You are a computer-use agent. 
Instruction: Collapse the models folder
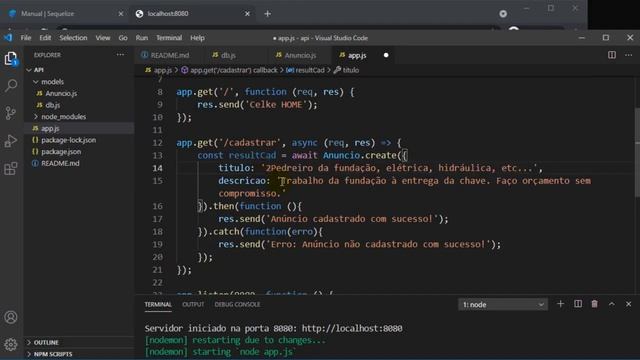[x=36, y=82]
